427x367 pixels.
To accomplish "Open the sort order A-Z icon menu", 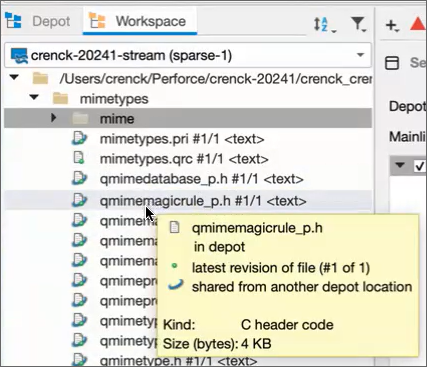I will tap(325, 25).
